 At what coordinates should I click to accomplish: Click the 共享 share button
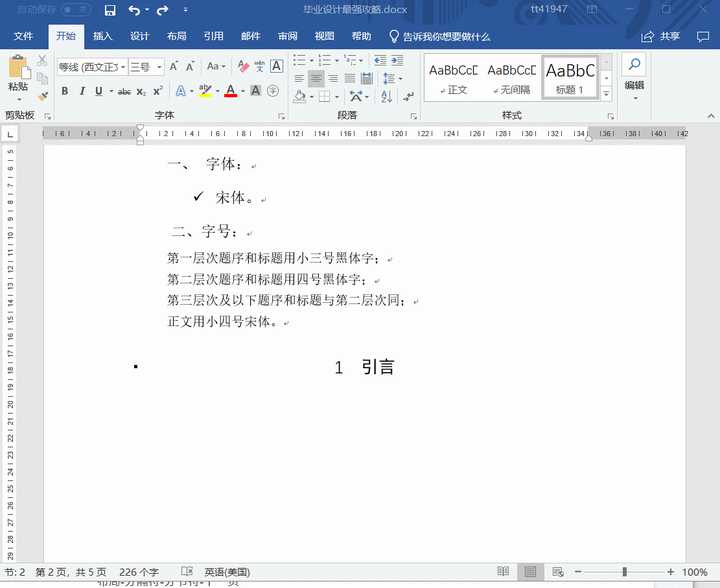pyautogui.click(x=660, y=37)
